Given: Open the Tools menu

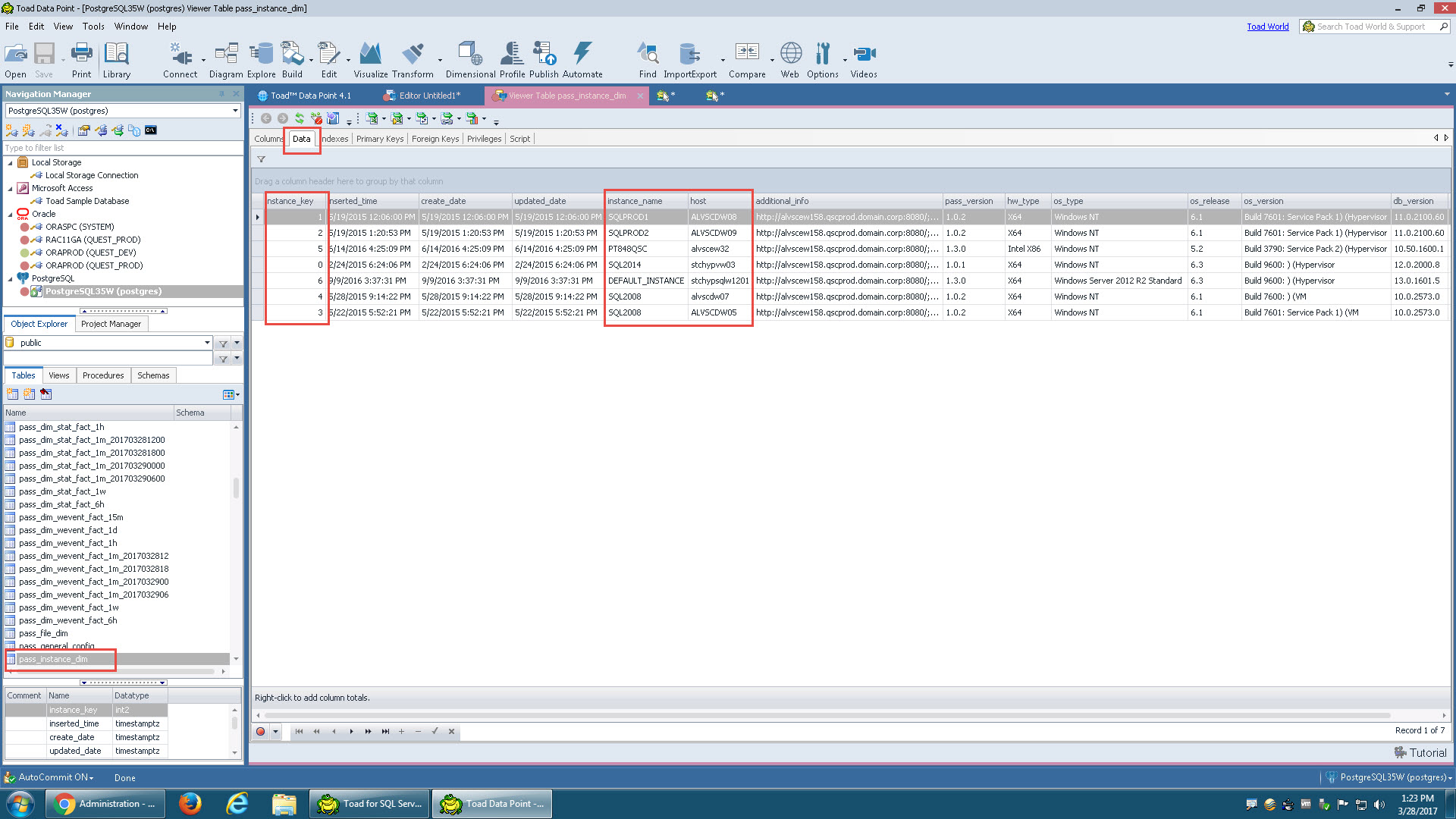Looking at the screenshot, I should pos(93,27).
